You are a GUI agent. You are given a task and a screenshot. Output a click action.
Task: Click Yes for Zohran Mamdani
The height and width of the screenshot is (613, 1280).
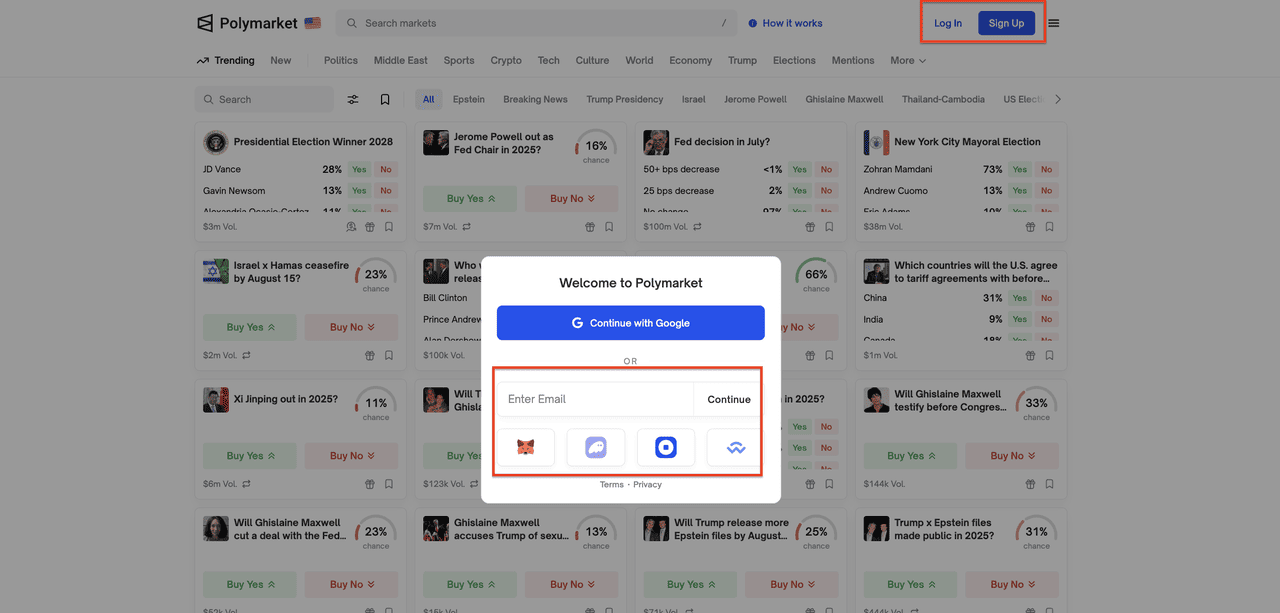1019,169
